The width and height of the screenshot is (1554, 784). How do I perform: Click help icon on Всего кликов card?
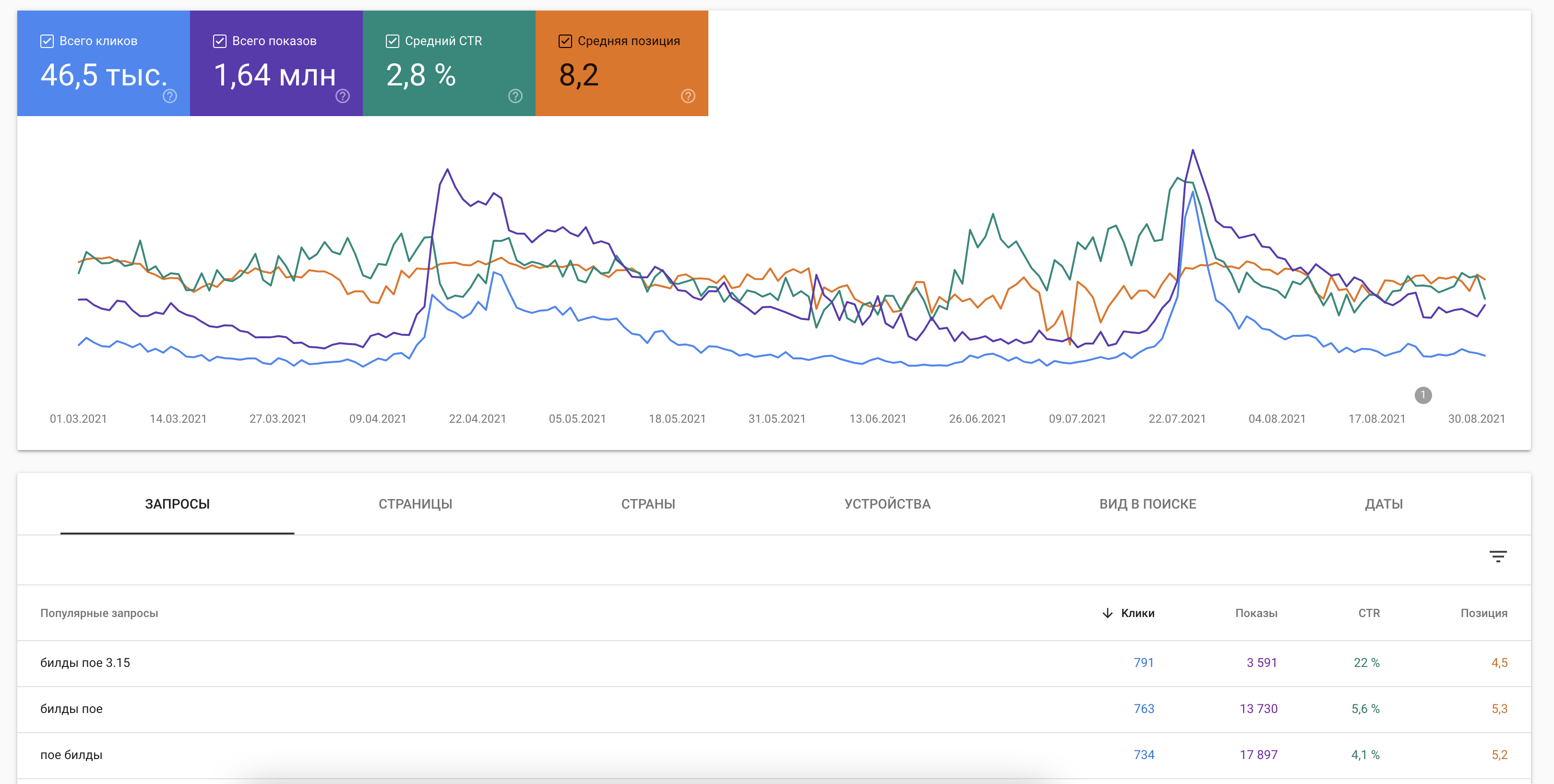(169, 96)
